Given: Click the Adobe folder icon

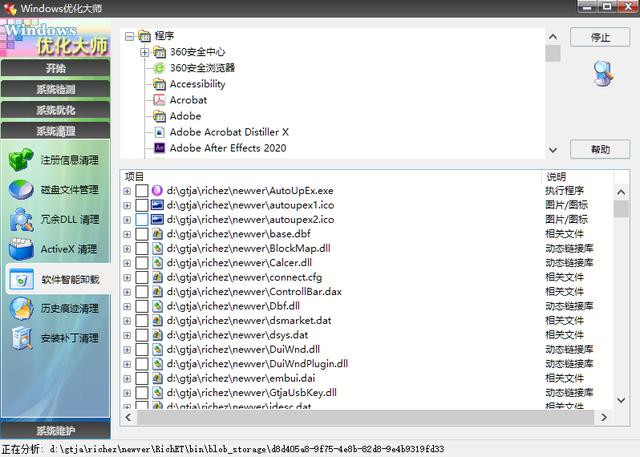Looking at the screenshot, I should pyautogui.click(x=159, y=116).
